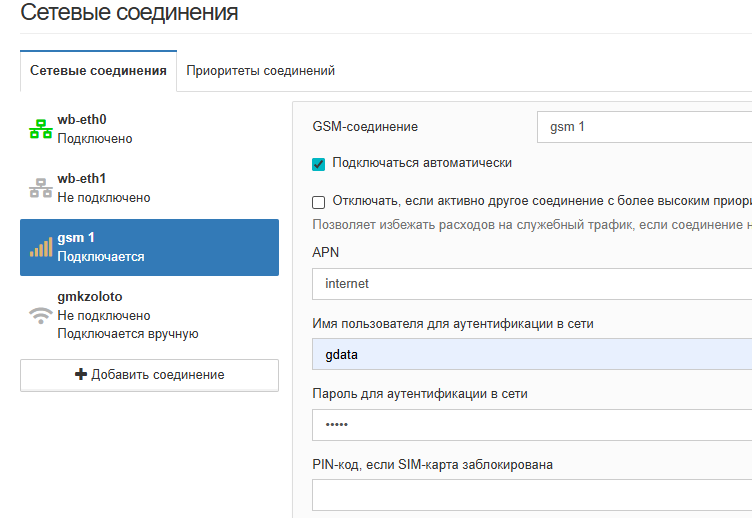Screen dimensions: 752x518
Task: Click the Подключаться автоматически label text
Action: pos(422,163)
